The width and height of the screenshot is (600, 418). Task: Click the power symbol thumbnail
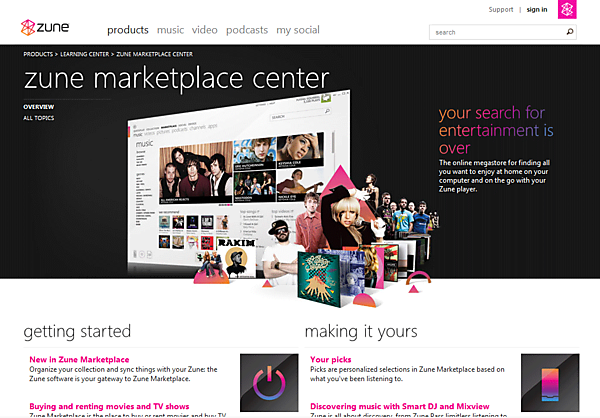(269, 382)
